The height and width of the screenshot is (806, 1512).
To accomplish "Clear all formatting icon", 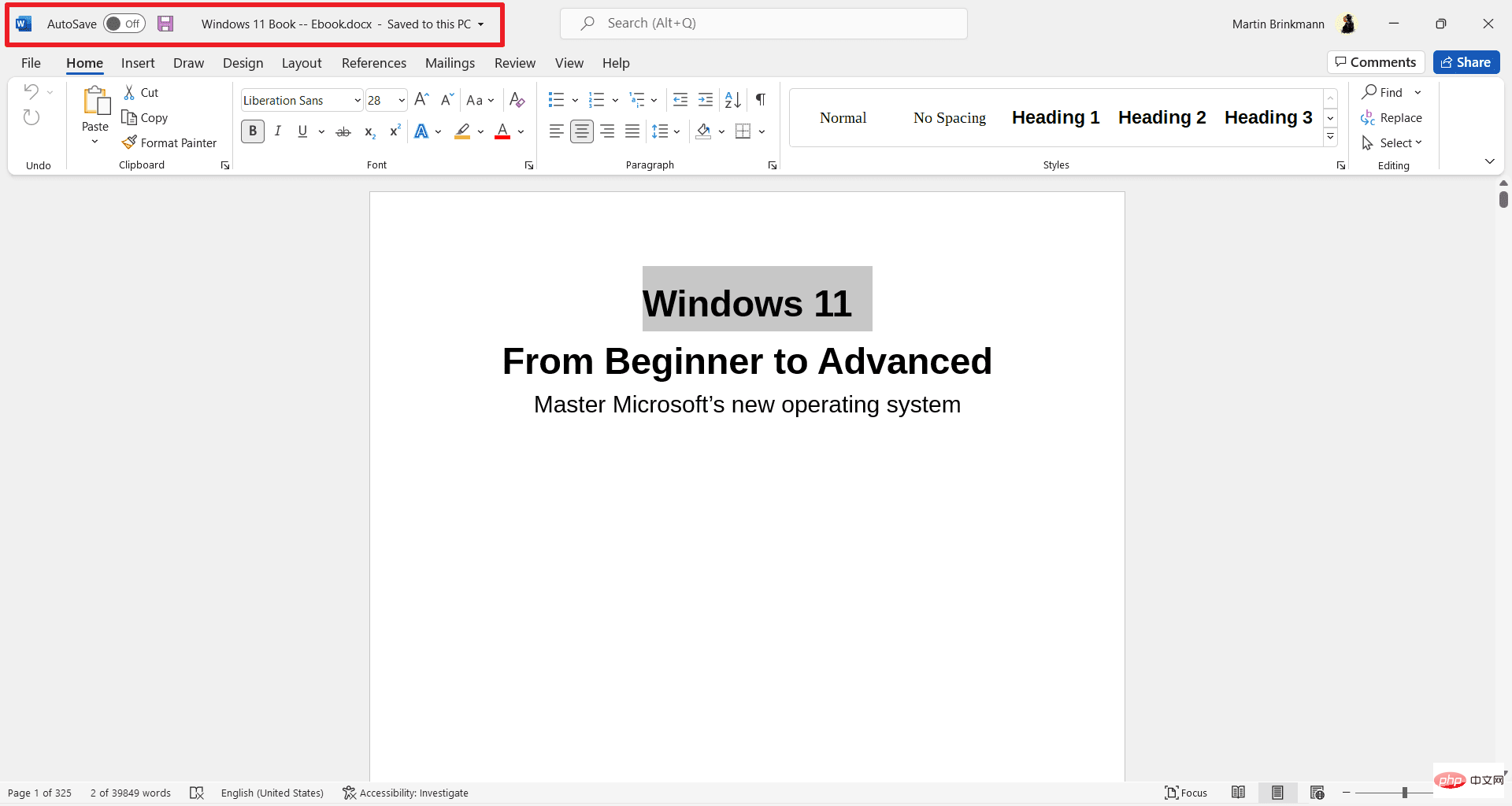I will point(517,100).
